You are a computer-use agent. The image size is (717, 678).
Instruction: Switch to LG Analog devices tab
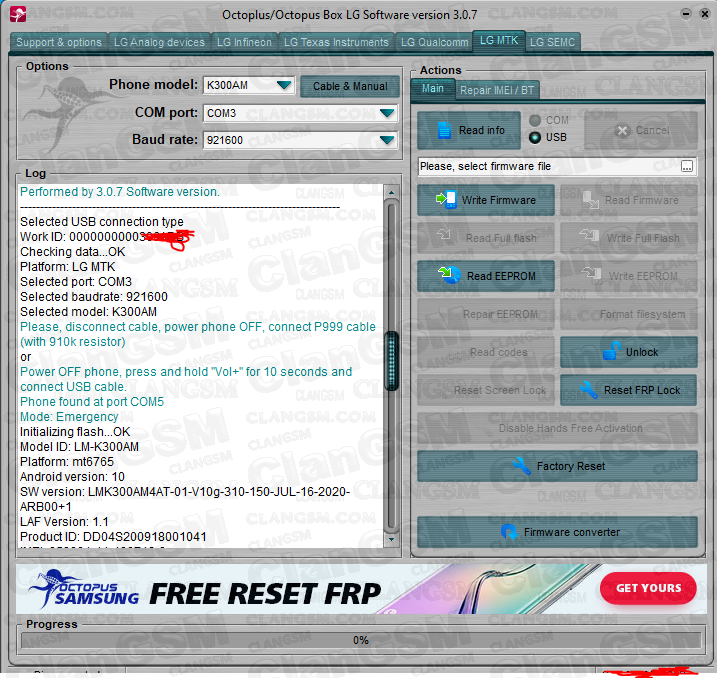159,42
